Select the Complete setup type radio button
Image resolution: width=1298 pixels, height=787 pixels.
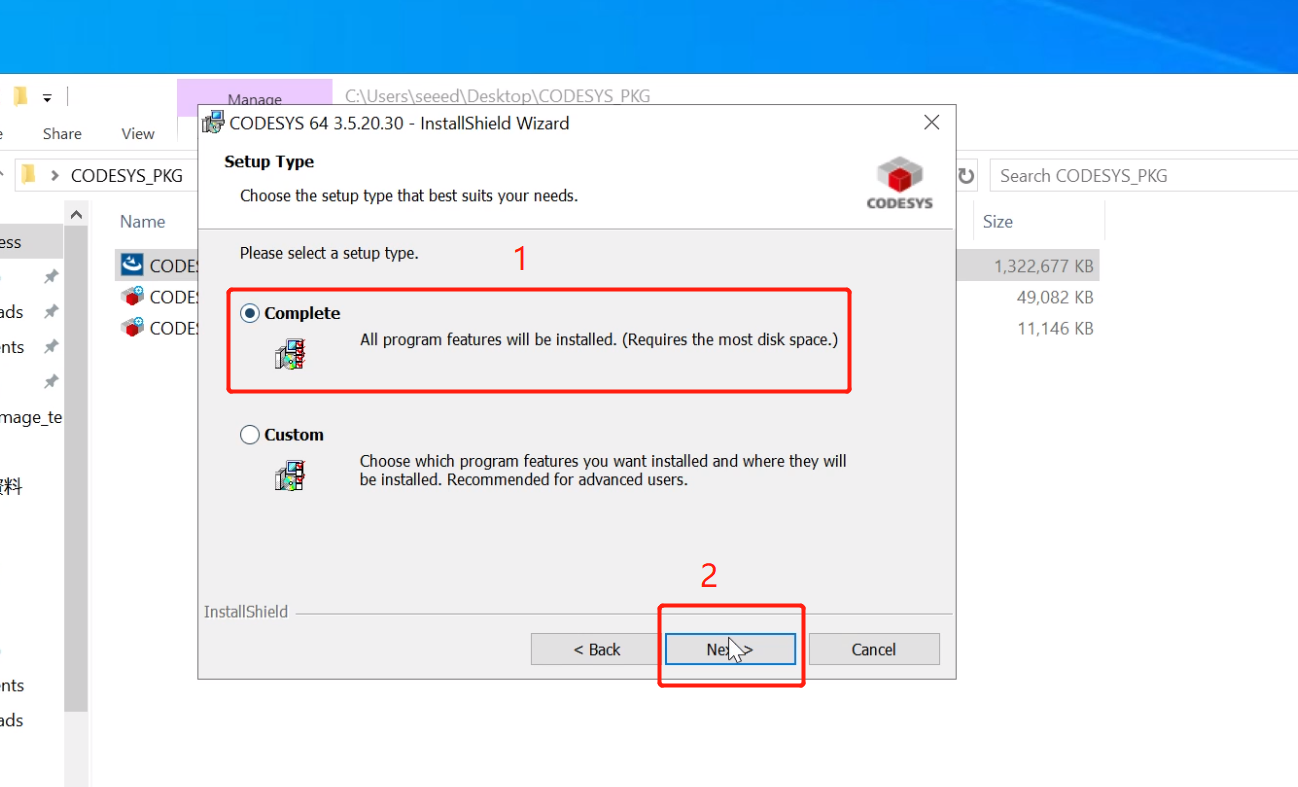coord(250,313)
